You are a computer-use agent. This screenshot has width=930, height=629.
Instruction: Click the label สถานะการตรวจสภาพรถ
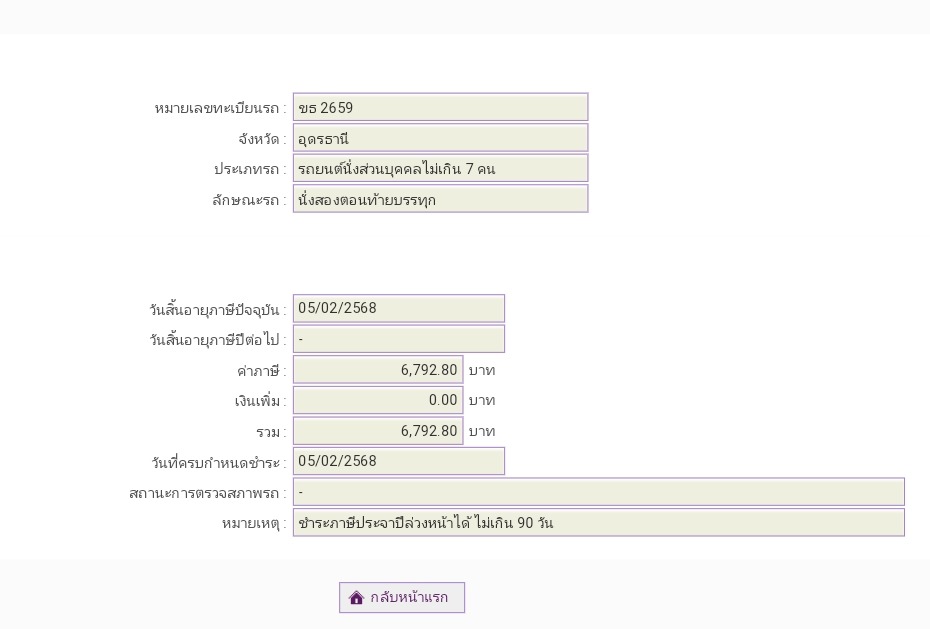click(208, 493)
